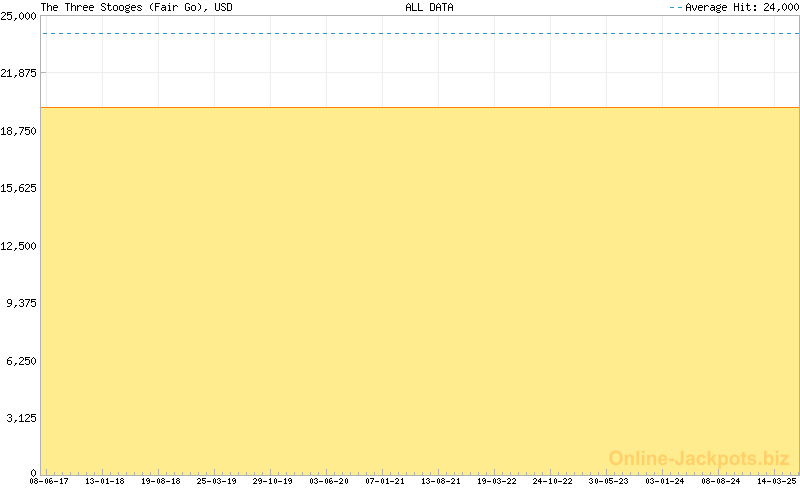800x490 pixels.
Task: Click the 30-05-23 date marker
Action: pos(609,481)
